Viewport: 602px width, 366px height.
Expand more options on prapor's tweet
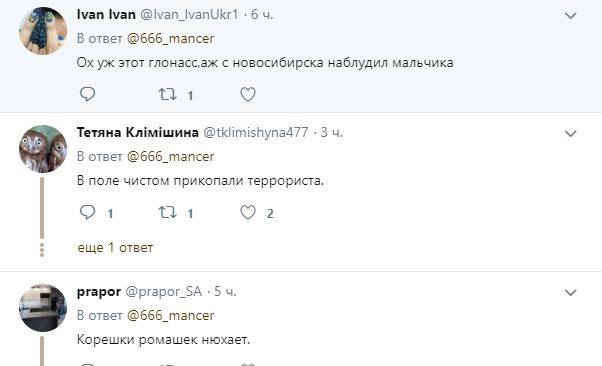click(x=571, y=293)
